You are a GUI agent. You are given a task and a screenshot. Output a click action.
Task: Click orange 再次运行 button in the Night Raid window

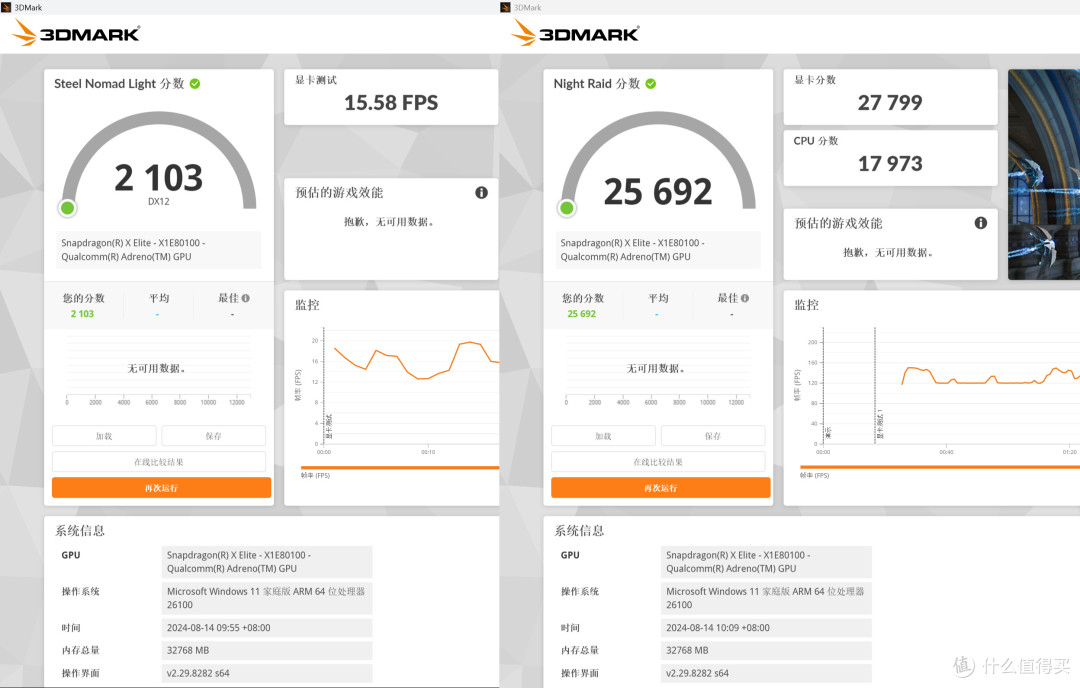tap(661, 488)
